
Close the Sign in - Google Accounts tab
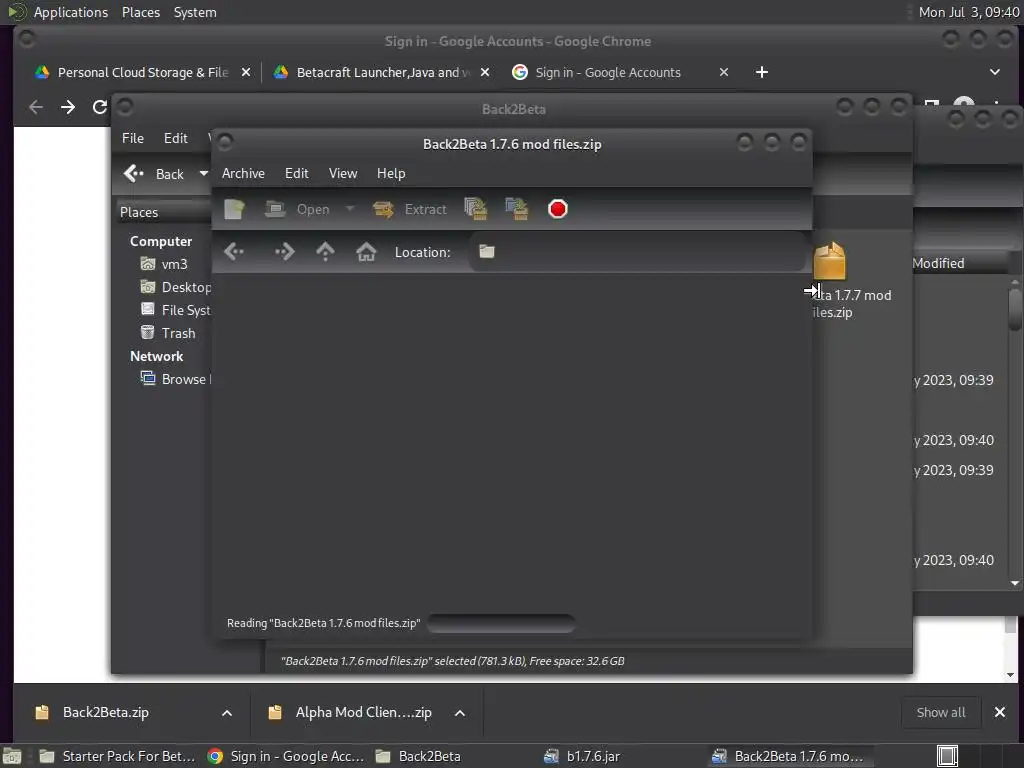tap(724, 72)
